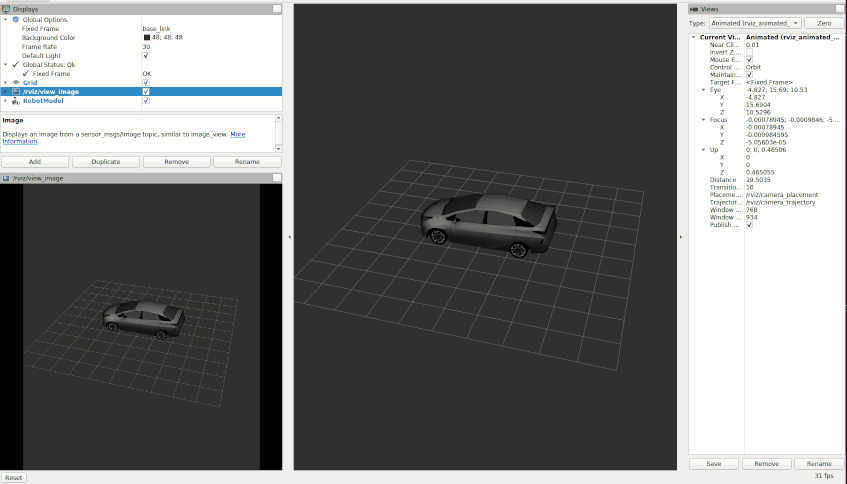Screen dimensions: 847x484
Task: Click the Duplicate display button
Action: click(106, 162)
